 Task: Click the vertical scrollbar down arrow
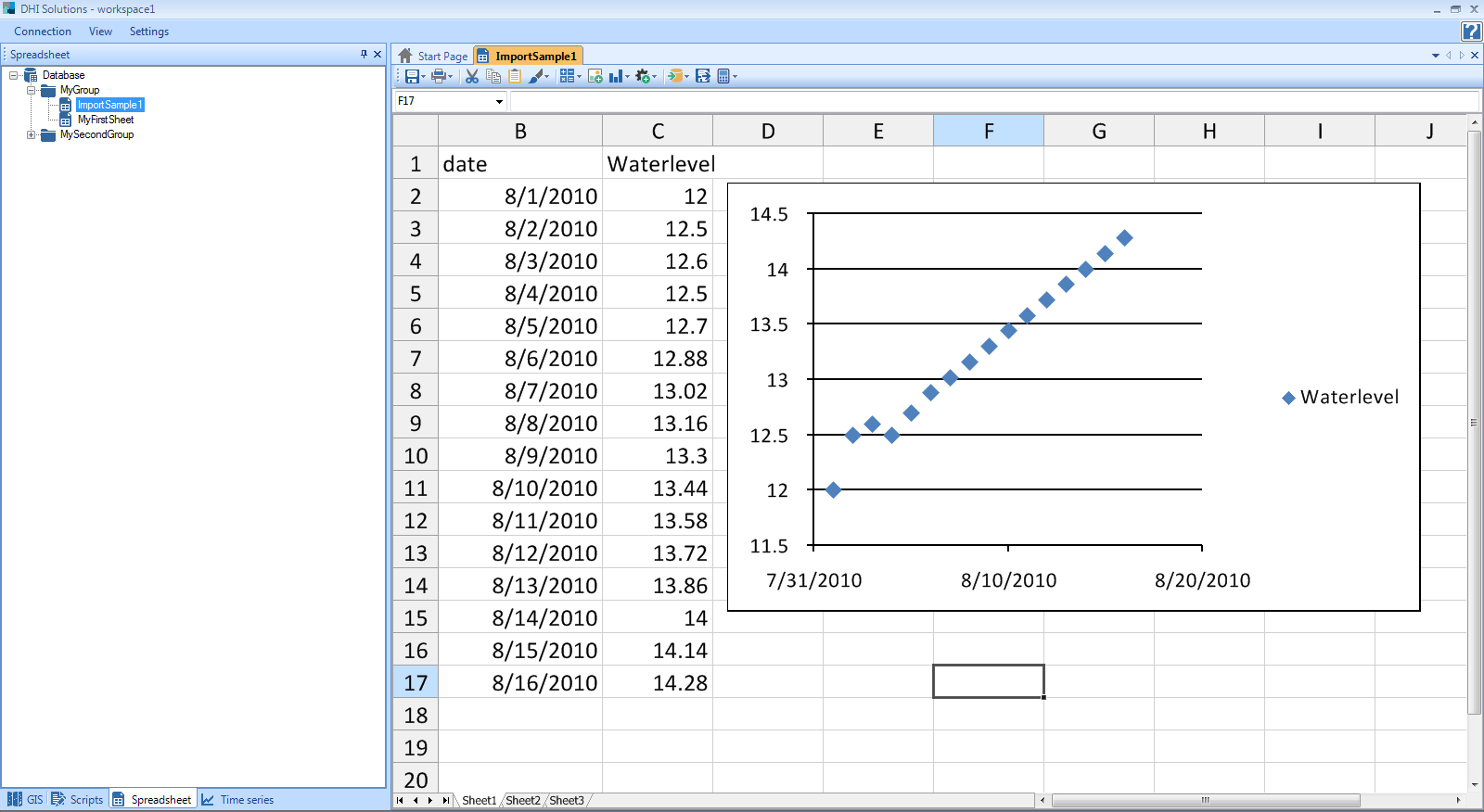pyautogui.click(x=1475, y=784)
